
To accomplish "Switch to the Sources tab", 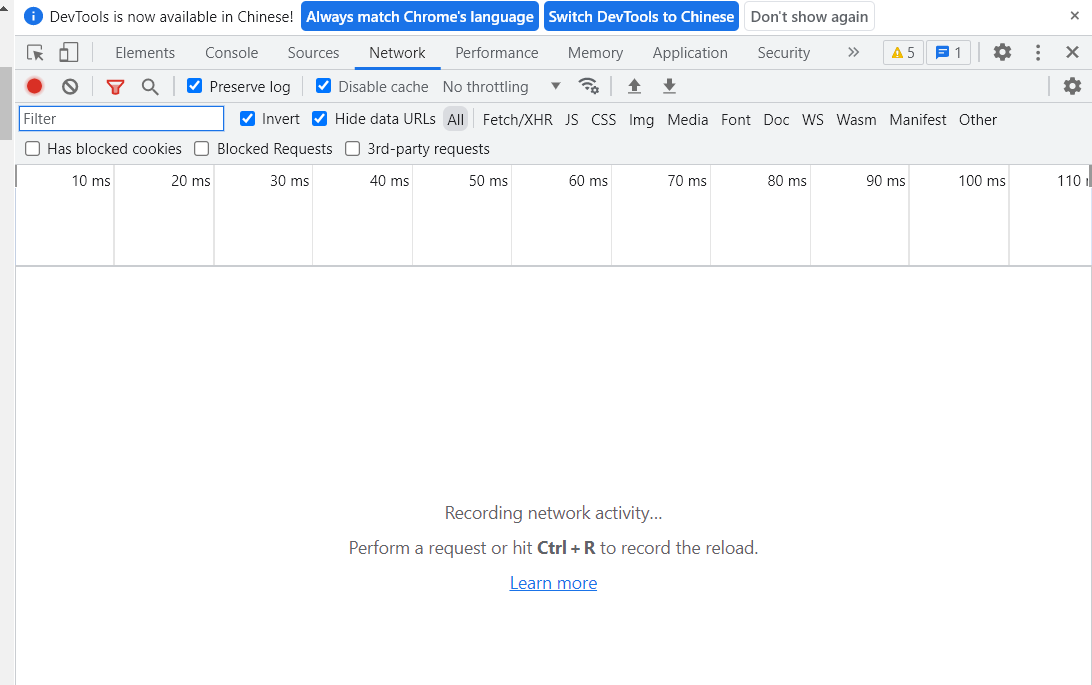I will pyautogui.click(x=313, y=53).
